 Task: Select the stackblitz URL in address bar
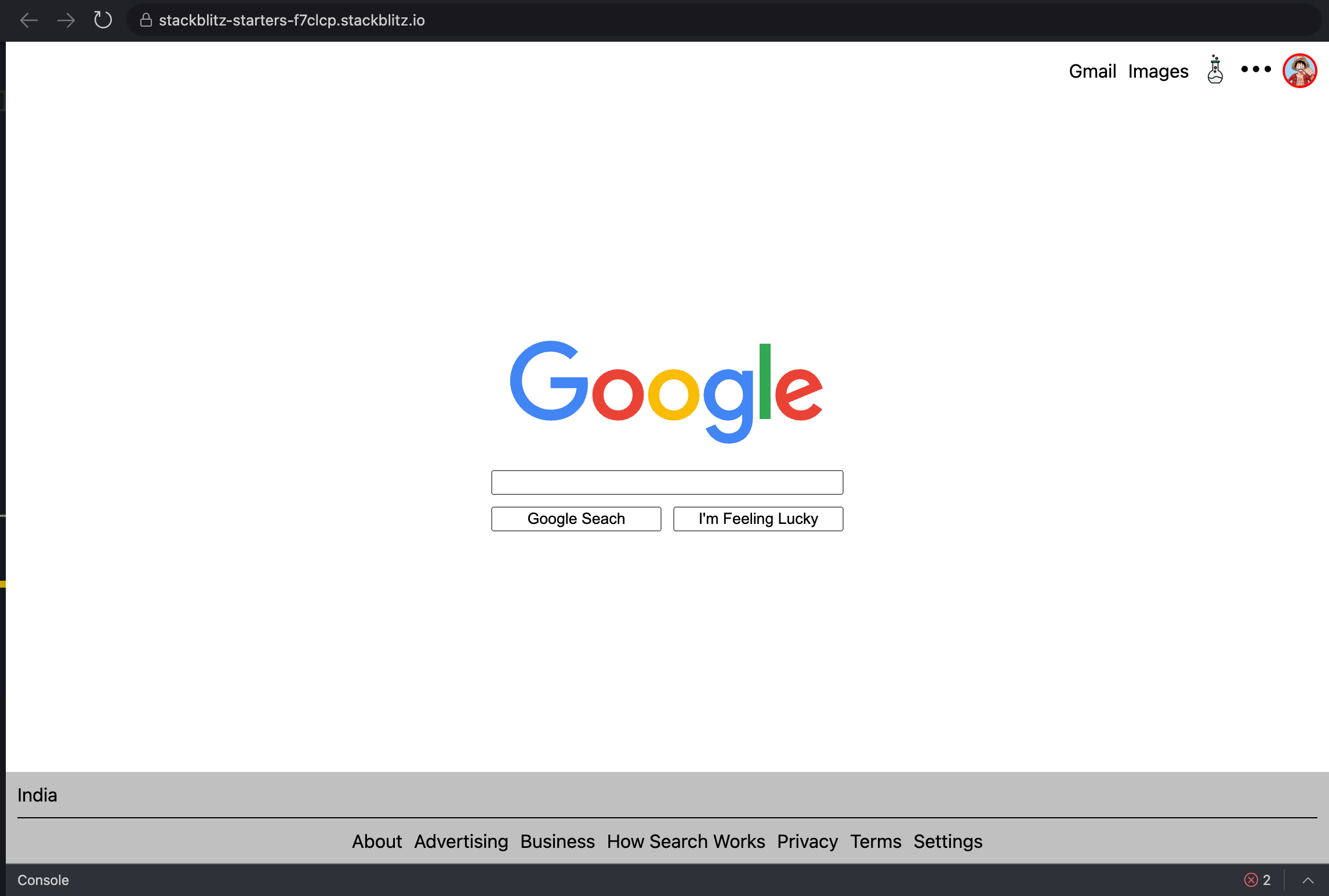click(292, 20)
